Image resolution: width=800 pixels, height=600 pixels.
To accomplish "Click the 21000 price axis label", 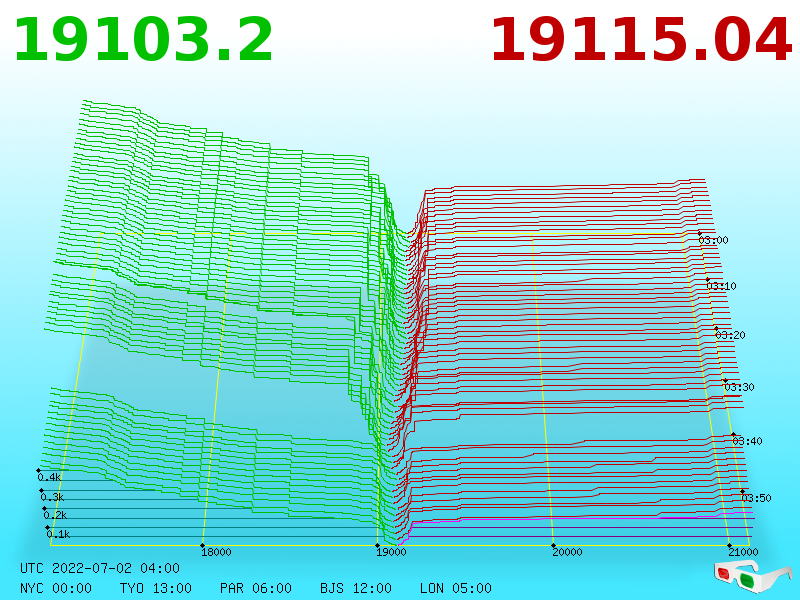I will [743, 552].
